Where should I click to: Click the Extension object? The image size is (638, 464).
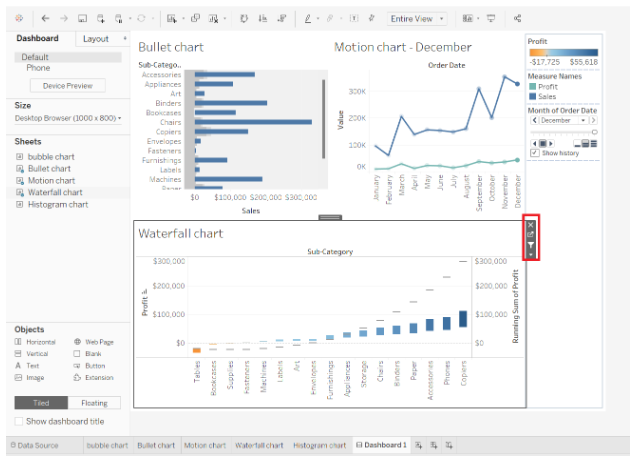point(98,378)
